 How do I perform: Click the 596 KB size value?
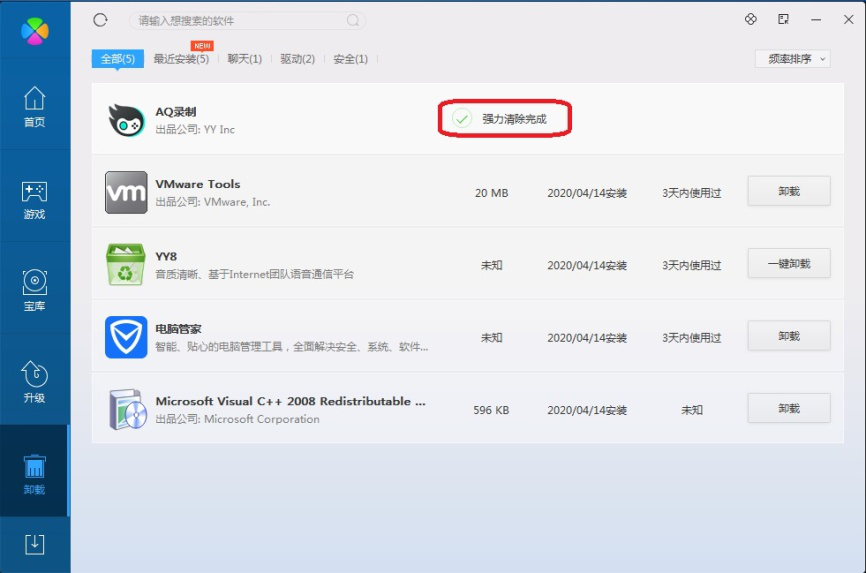click(x=491, y=410)
